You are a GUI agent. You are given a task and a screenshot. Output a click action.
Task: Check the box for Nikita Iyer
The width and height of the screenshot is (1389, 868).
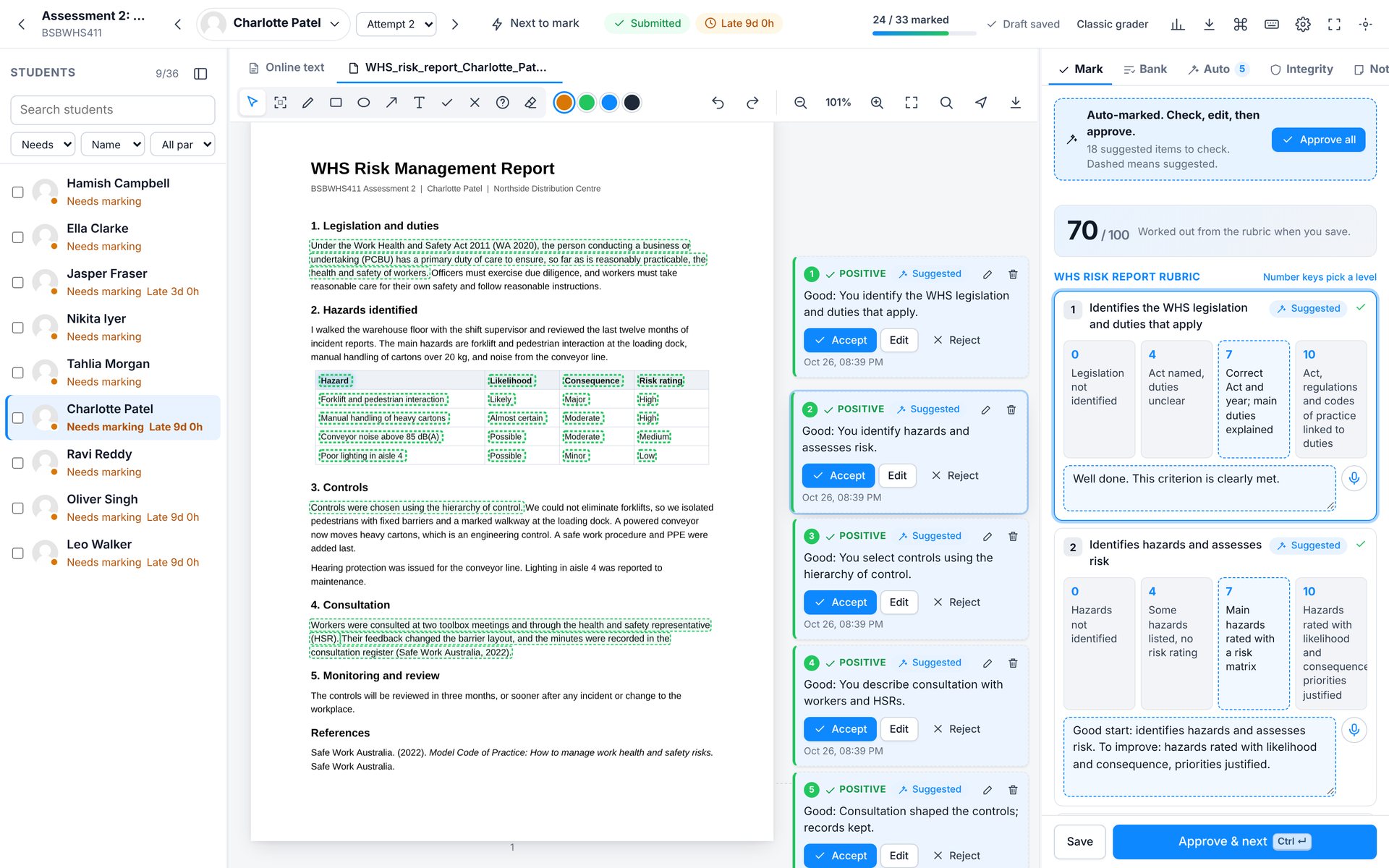(x=18, y=328)
